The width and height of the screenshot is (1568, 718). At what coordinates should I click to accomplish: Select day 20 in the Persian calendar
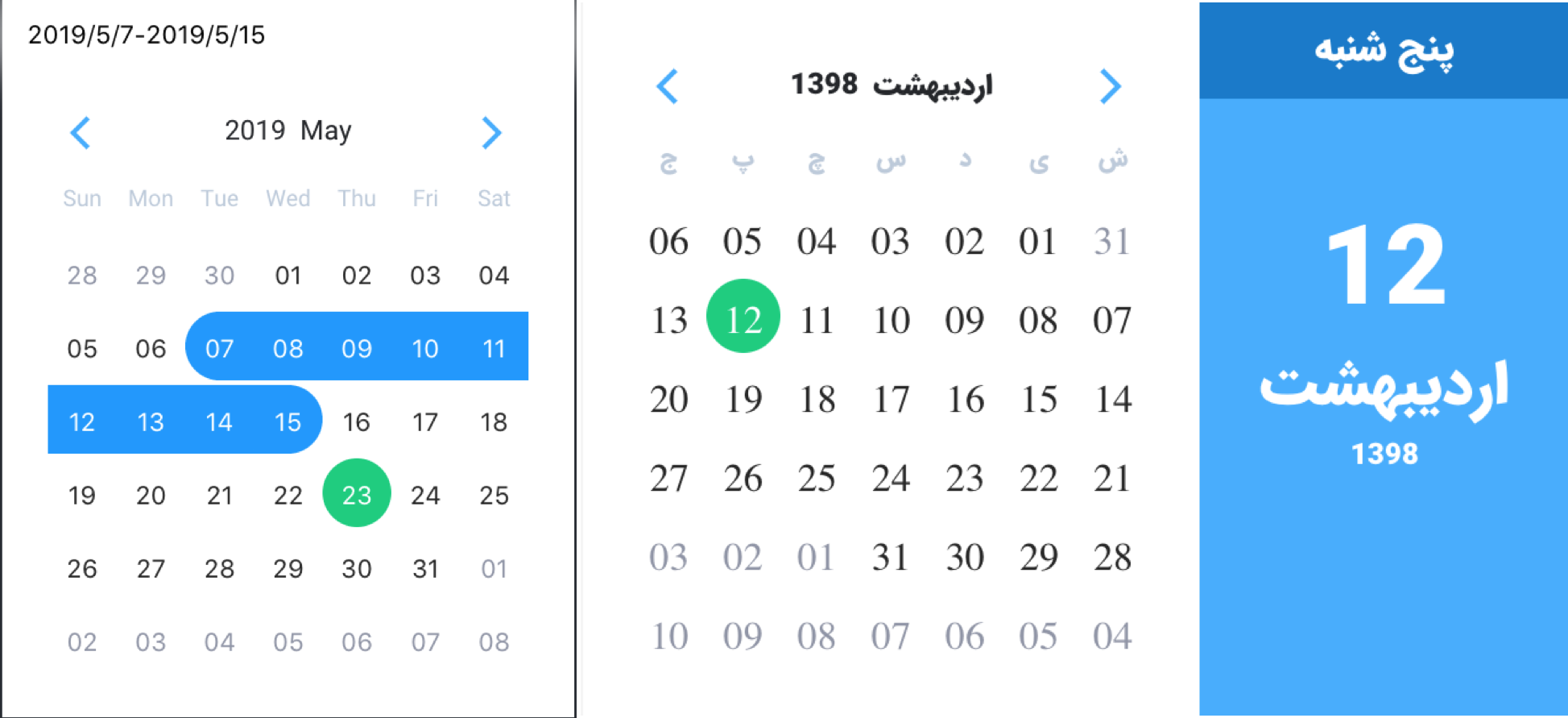tap(668, 400)
